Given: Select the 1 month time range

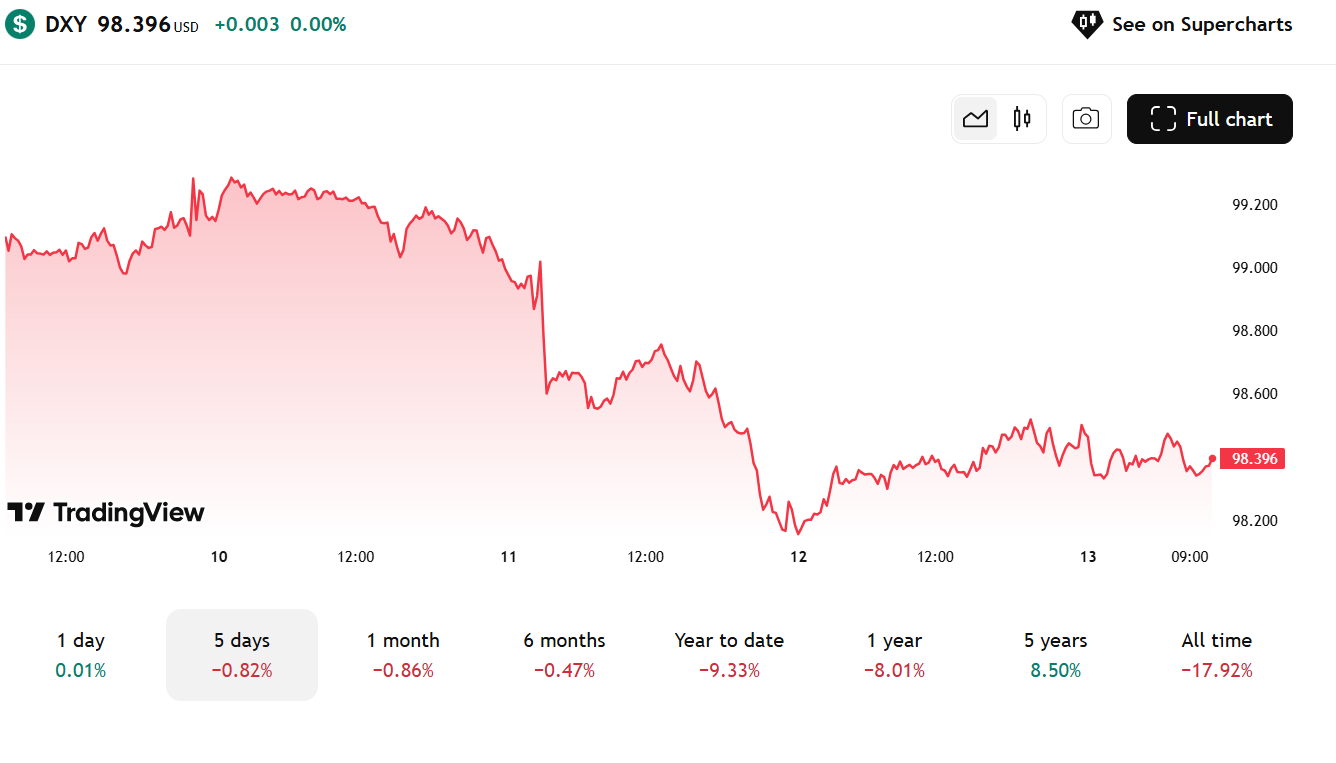Looking at the screenshot, I should pos(403,654).
